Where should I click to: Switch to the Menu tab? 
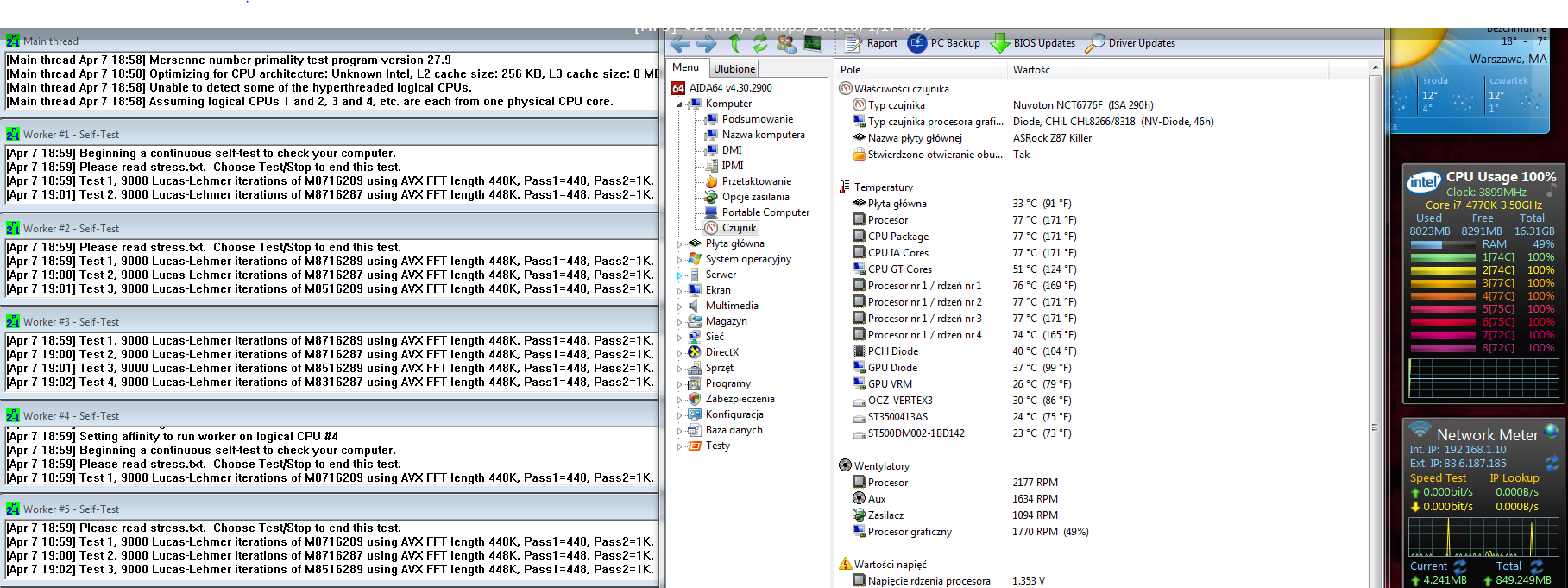(686, 67)
